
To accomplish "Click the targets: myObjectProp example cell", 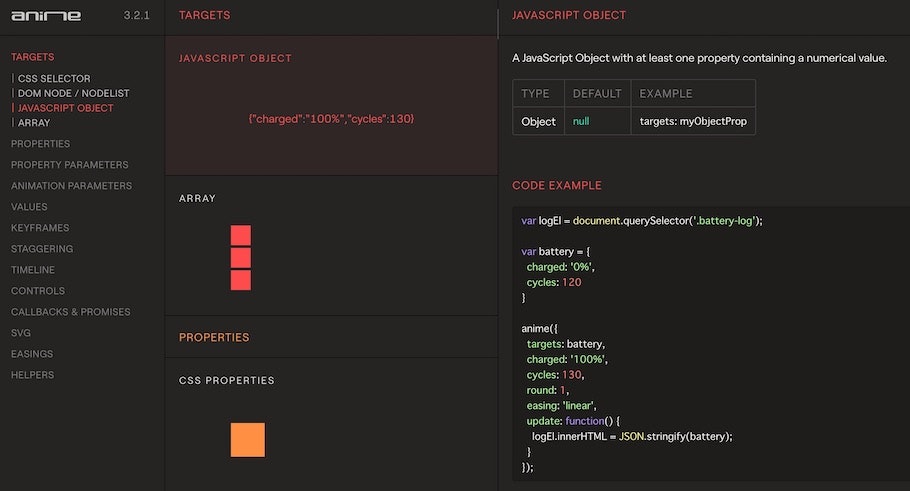I will click(x=693, y=121).
